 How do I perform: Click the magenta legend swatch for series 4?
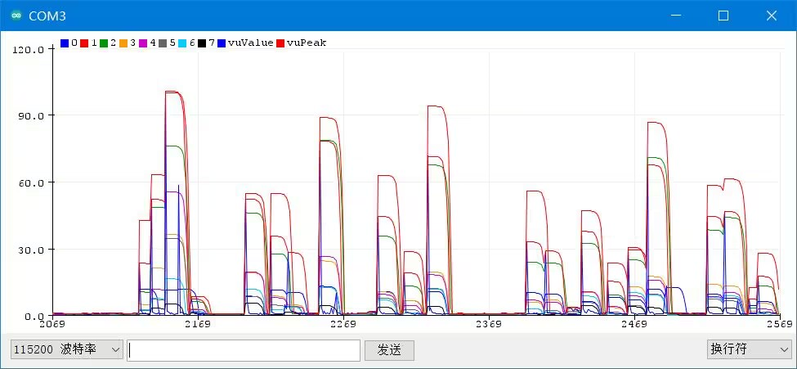pyautogui.click(x=143, y=44)
